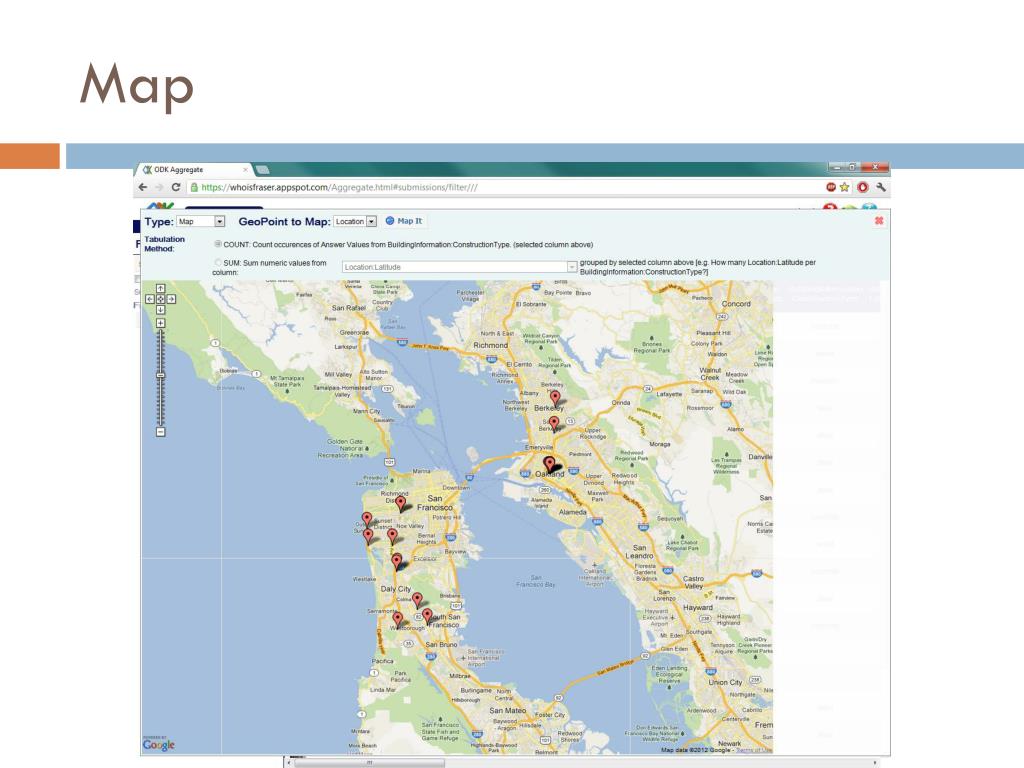
Task: Reload the ODK Aggregate page
Action: point(176,187)
